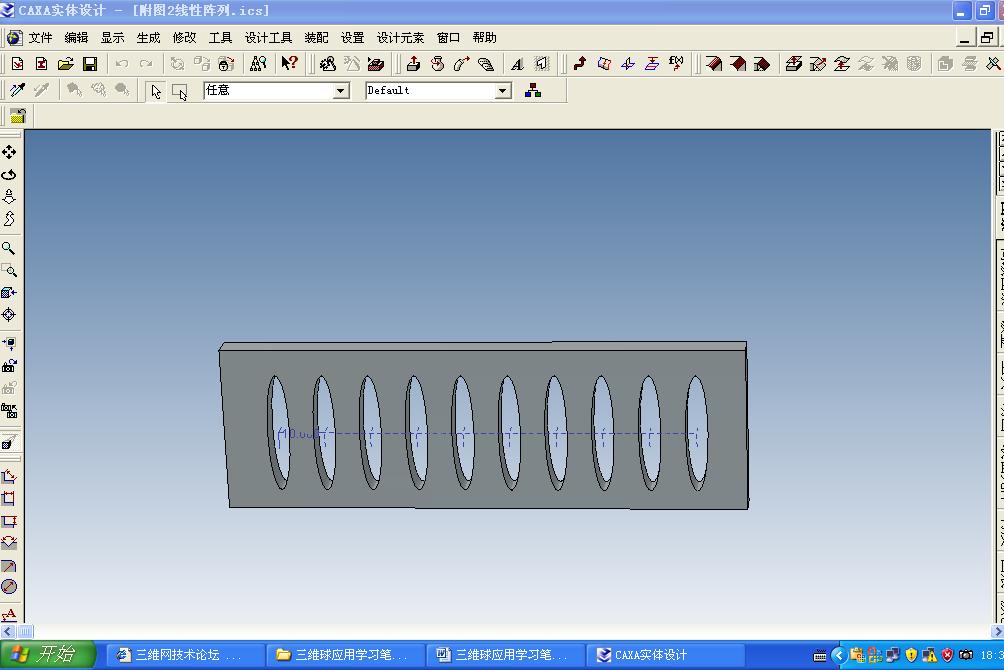
Task: Open the 工具 menu
Action: coord(220,38)
